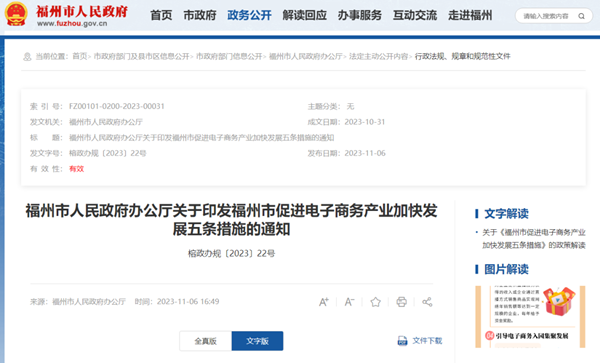Screen dimensions: 600x363
Task: Open 首页 in main navigation
Action: point(161,15)
